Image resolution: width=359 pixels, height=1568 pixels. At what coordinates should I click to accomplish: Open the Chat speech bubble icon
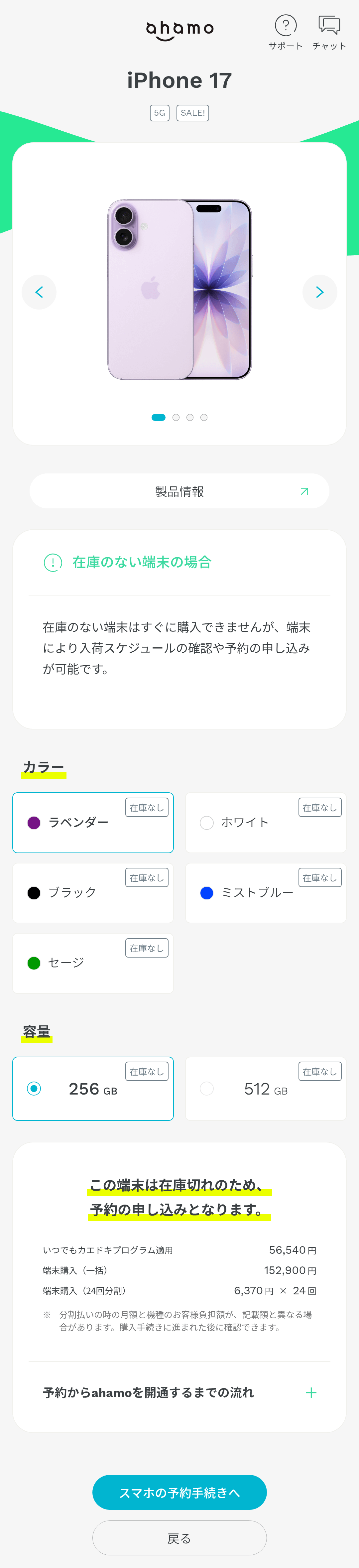point(329,26)
